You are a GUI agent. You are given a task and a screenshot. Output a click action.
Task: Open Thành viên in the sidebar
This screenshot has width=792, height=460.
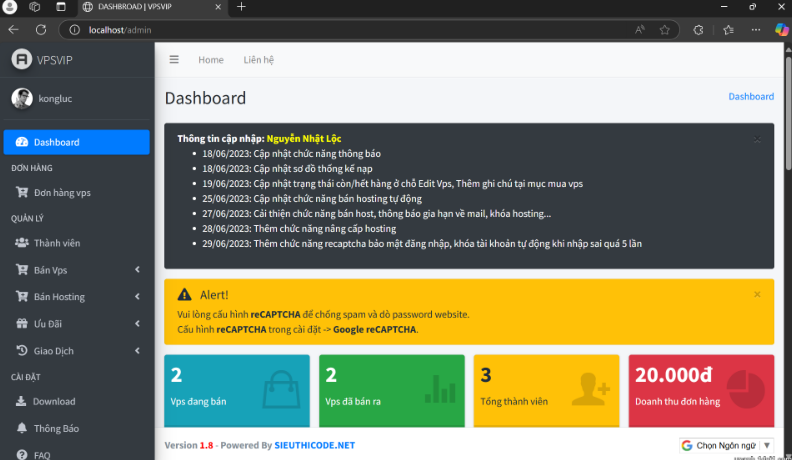pyautogui.click(x=56, y=243)
